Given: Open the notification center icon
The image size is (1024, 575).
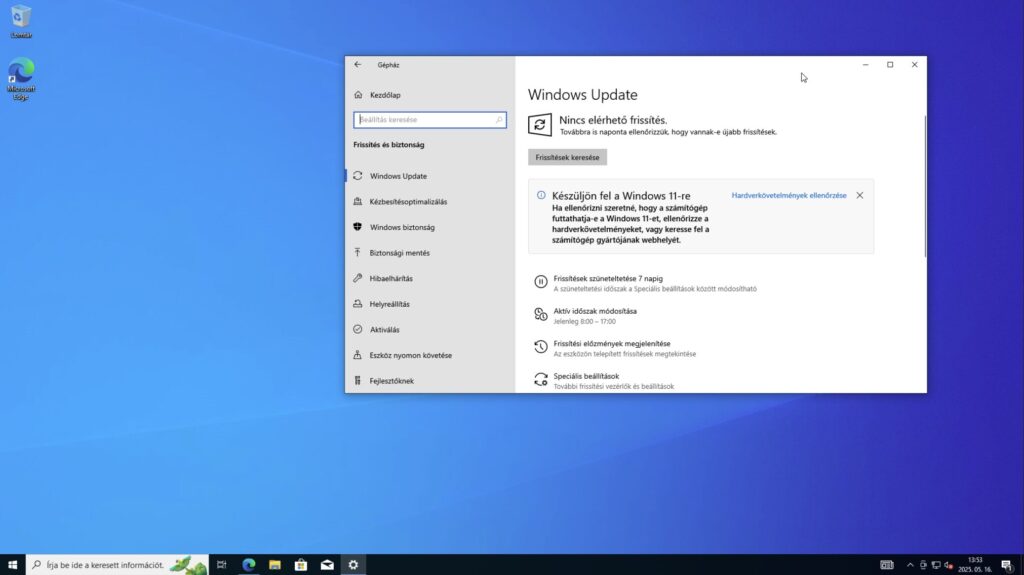Looking at the screenshot, I should point(1006,565).
